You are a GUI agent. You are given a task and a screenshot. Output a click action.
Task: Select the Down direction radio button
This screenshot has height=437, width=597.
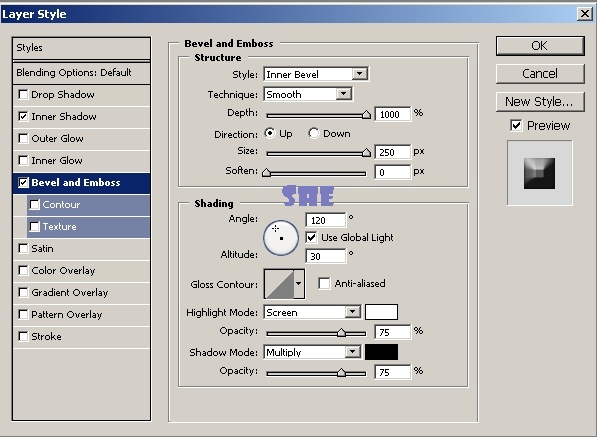(x=314, y=133)
